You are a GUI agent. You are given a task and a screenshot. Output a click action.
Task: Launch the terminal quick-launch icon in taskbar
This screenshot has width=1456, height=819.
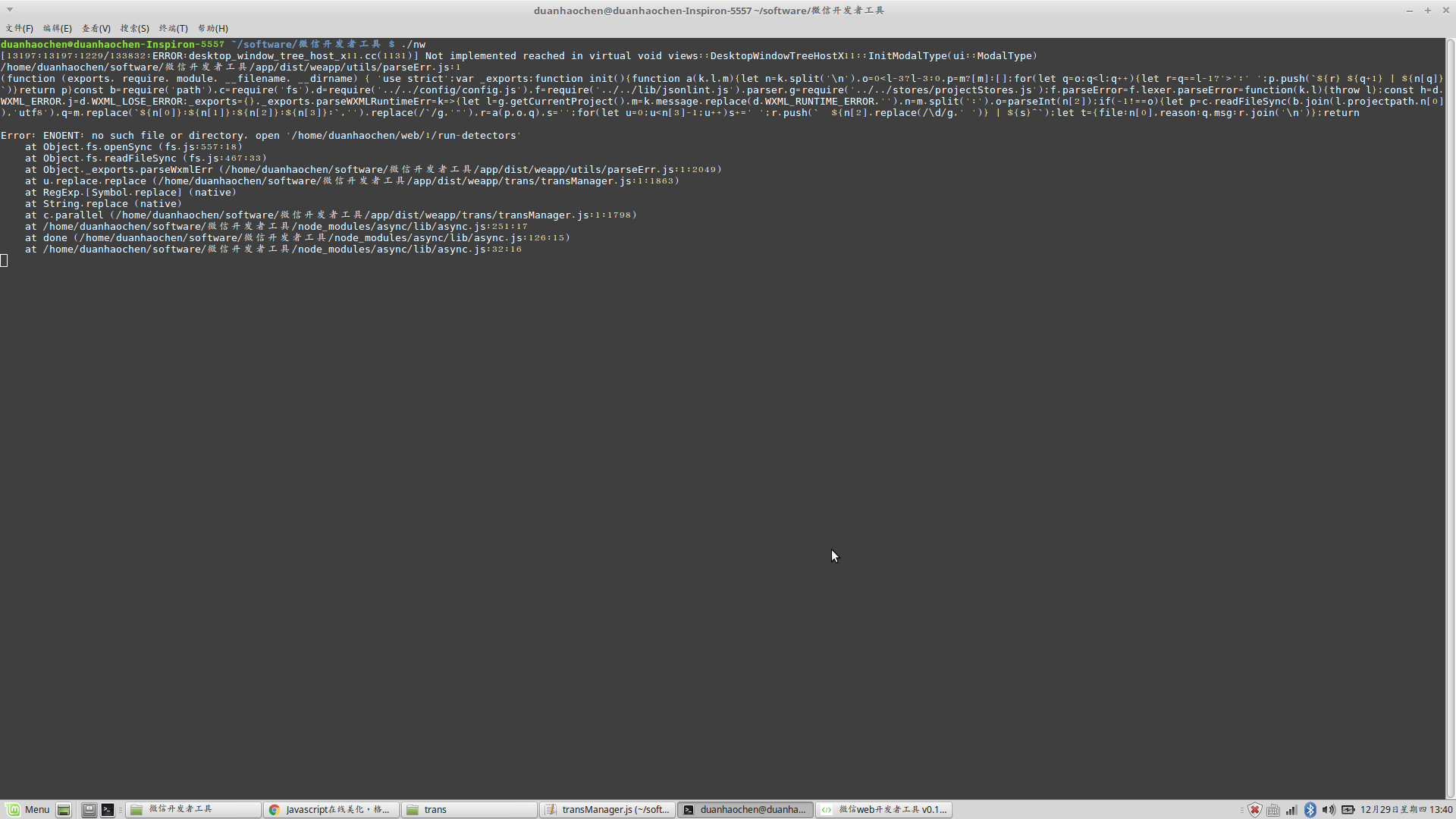108,809
